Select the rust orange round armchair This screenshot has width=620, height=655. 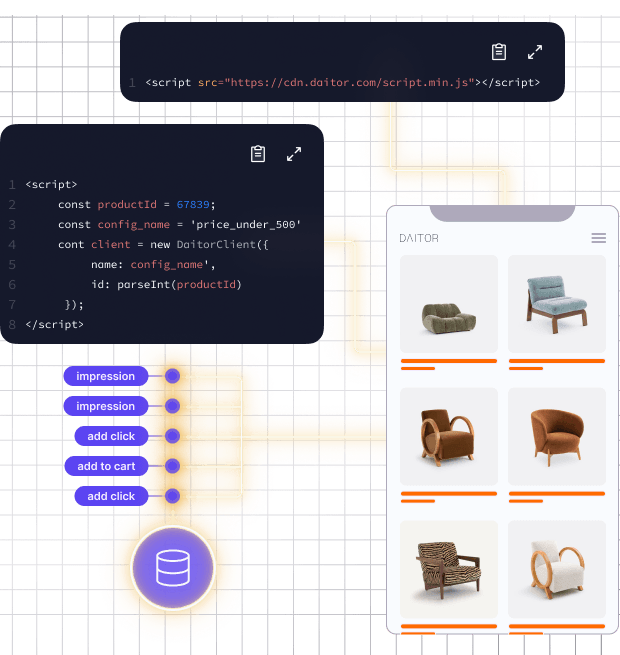(556, 437)
